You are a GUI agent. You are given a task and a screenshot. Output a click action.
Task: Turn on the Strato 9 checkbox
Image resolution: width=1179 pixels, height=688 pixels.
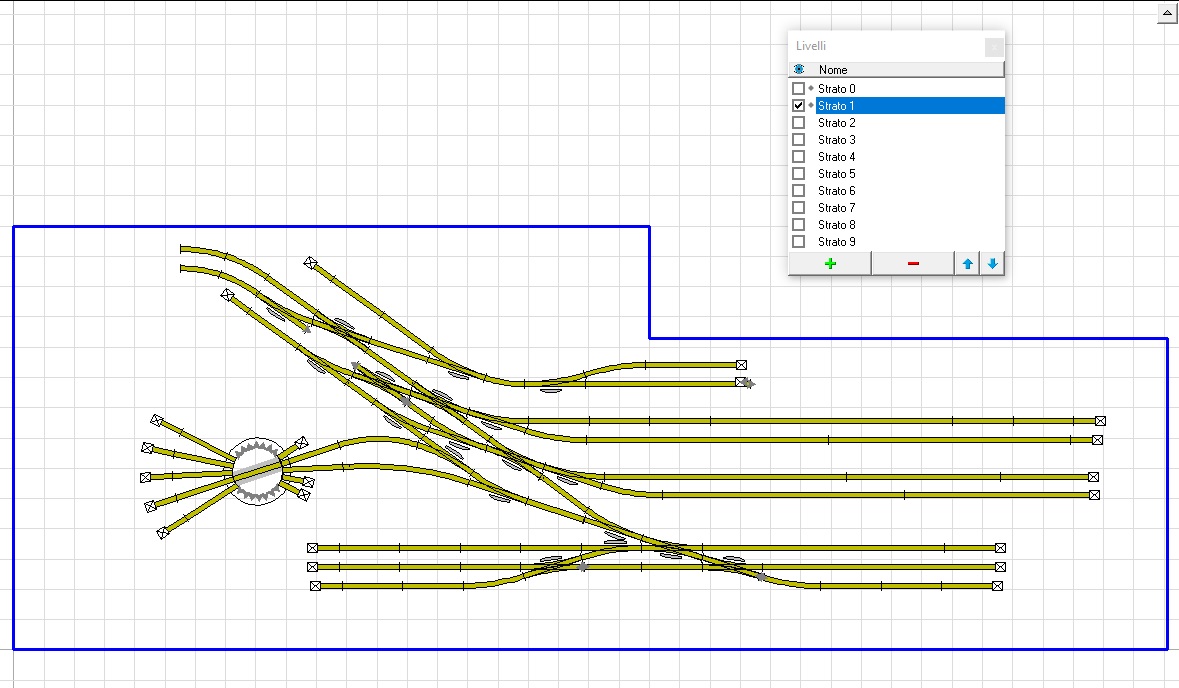[x=798, y=242]
